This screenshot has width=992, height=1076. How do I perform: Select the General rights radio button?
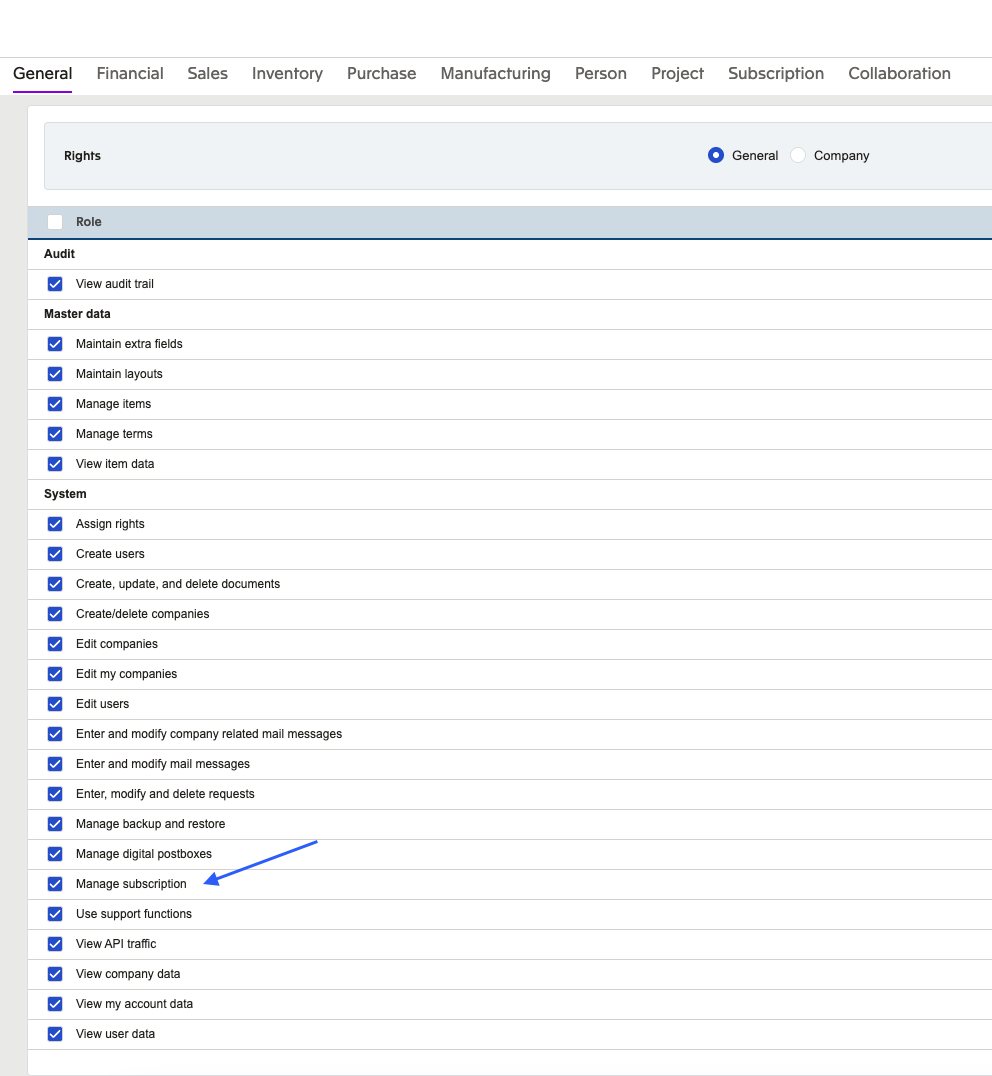716,155
